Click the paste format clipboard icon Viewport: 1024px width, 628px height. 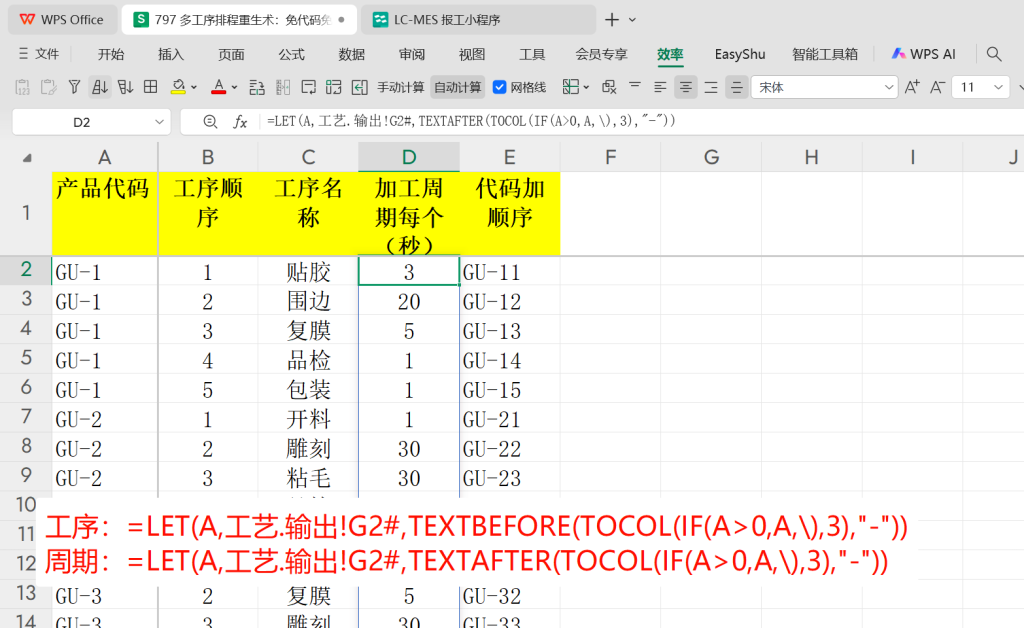click(x=48, y=87)
